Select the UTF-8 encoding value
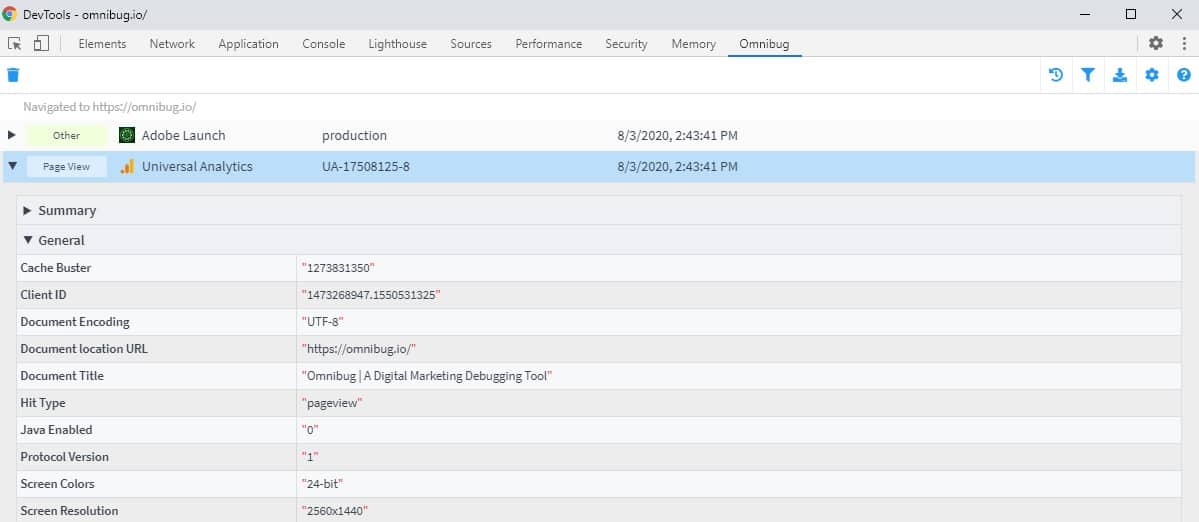The height and width of the screenshot is (522, 1199). pyautogui.click(x=323, y=322)
